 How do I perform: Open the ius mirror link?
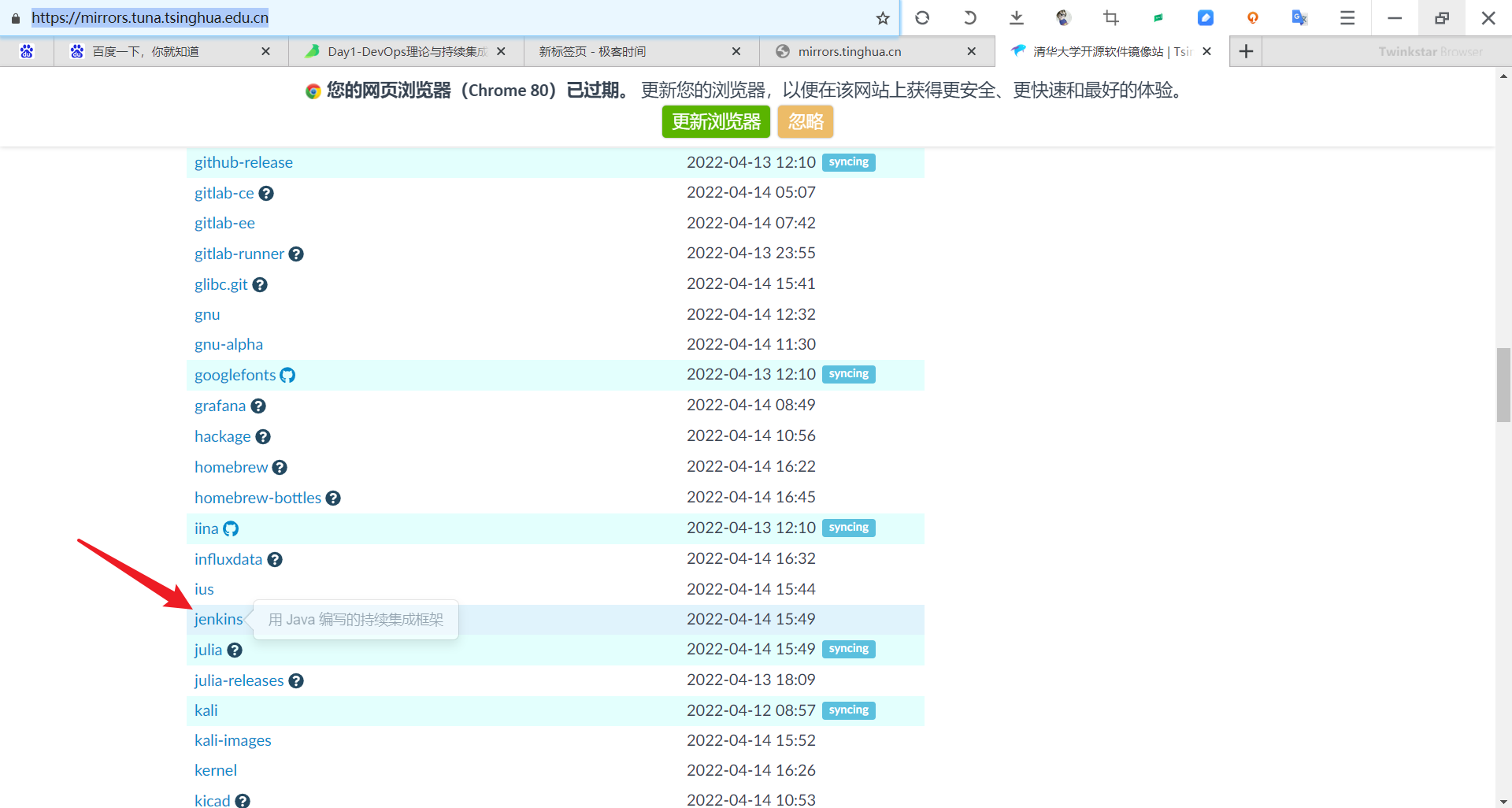[204, 589]
